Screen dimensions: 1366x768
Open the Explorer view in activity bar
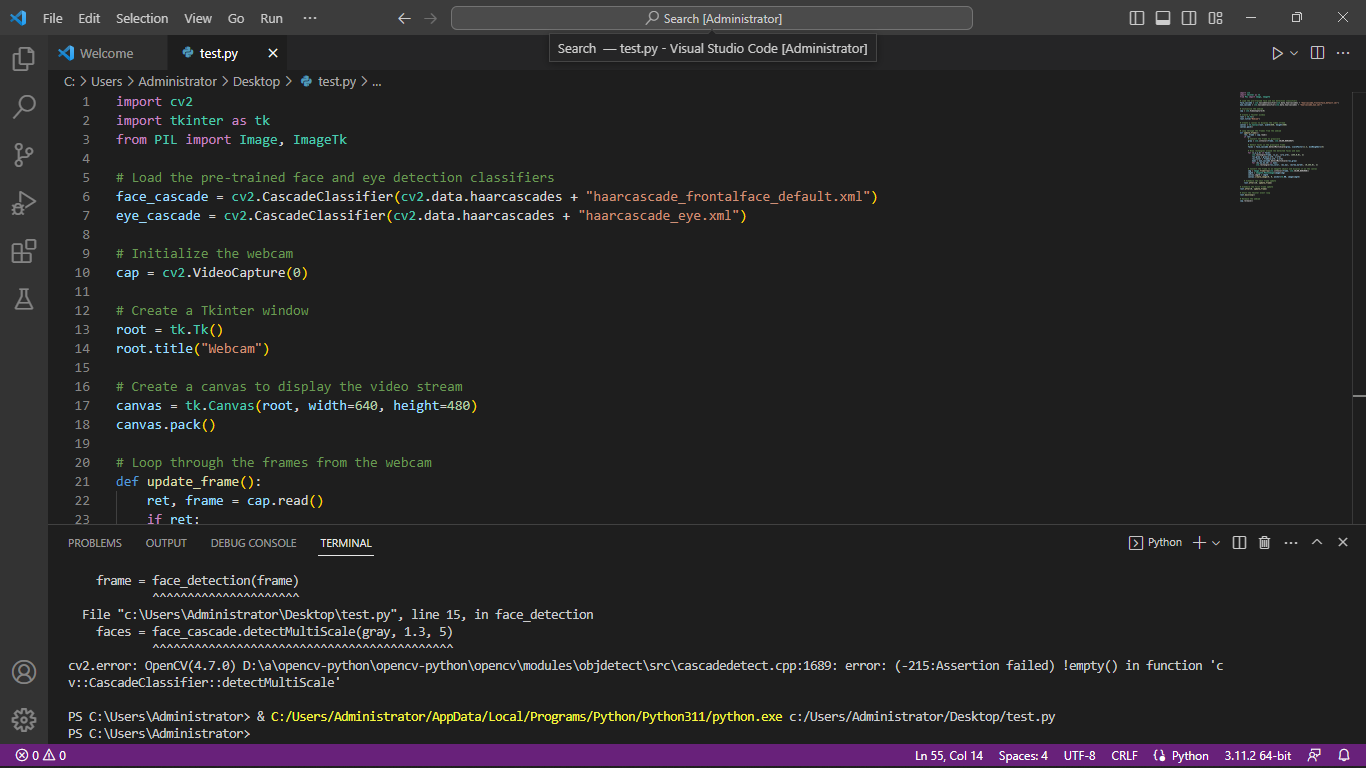pos(24,59)
